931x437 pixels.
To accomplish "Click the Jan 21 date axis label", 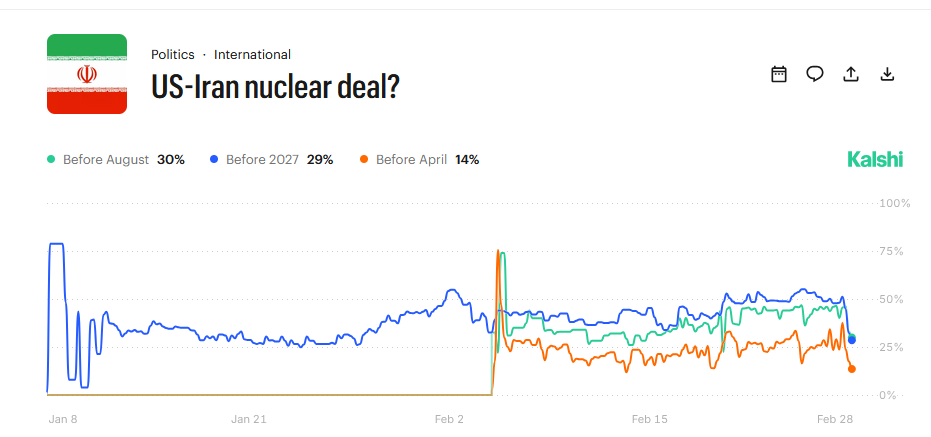I will 249,419.
